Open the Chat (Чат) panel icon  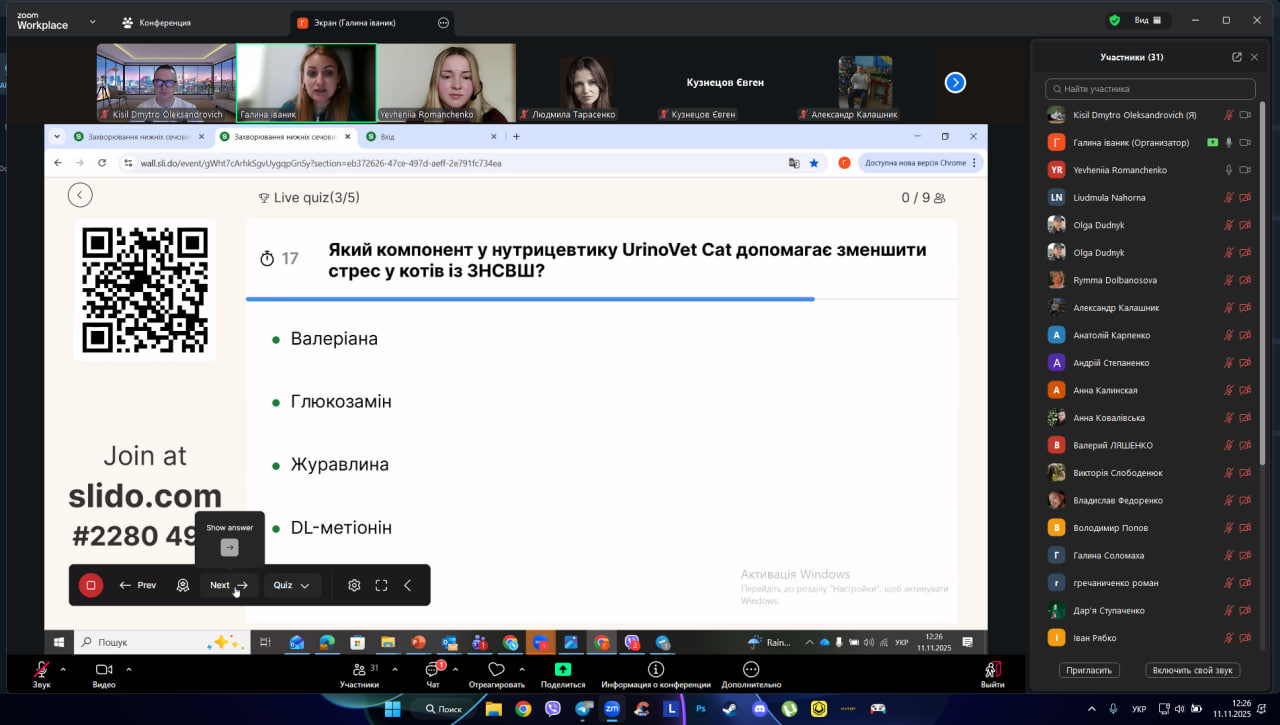coord(433,670)
